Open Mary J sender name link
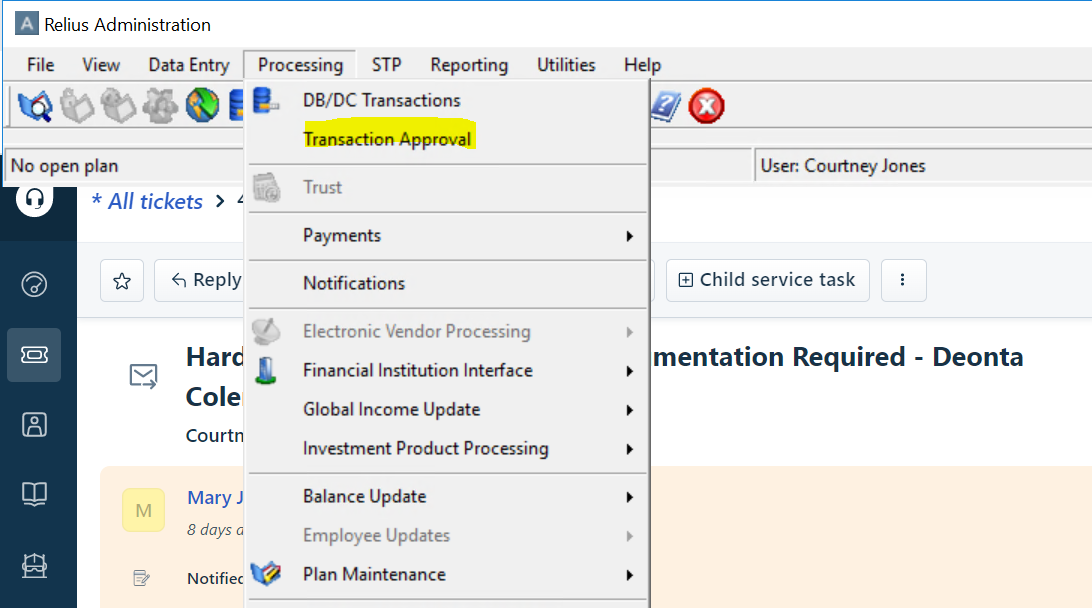The image size is (1092, 608). 215,497
